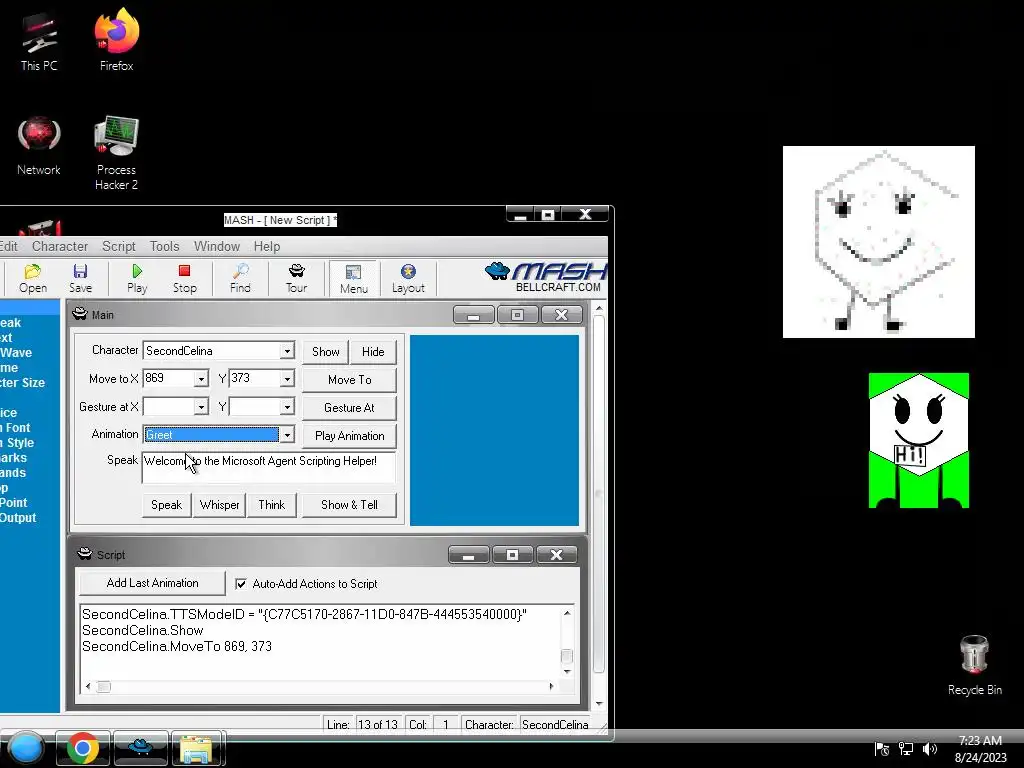Click the Move To button

349,379
